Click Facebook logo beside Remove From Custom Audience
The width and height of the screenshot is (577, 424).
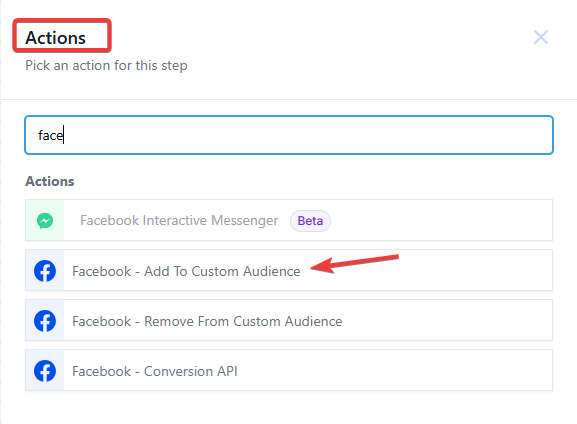[45, 321]
